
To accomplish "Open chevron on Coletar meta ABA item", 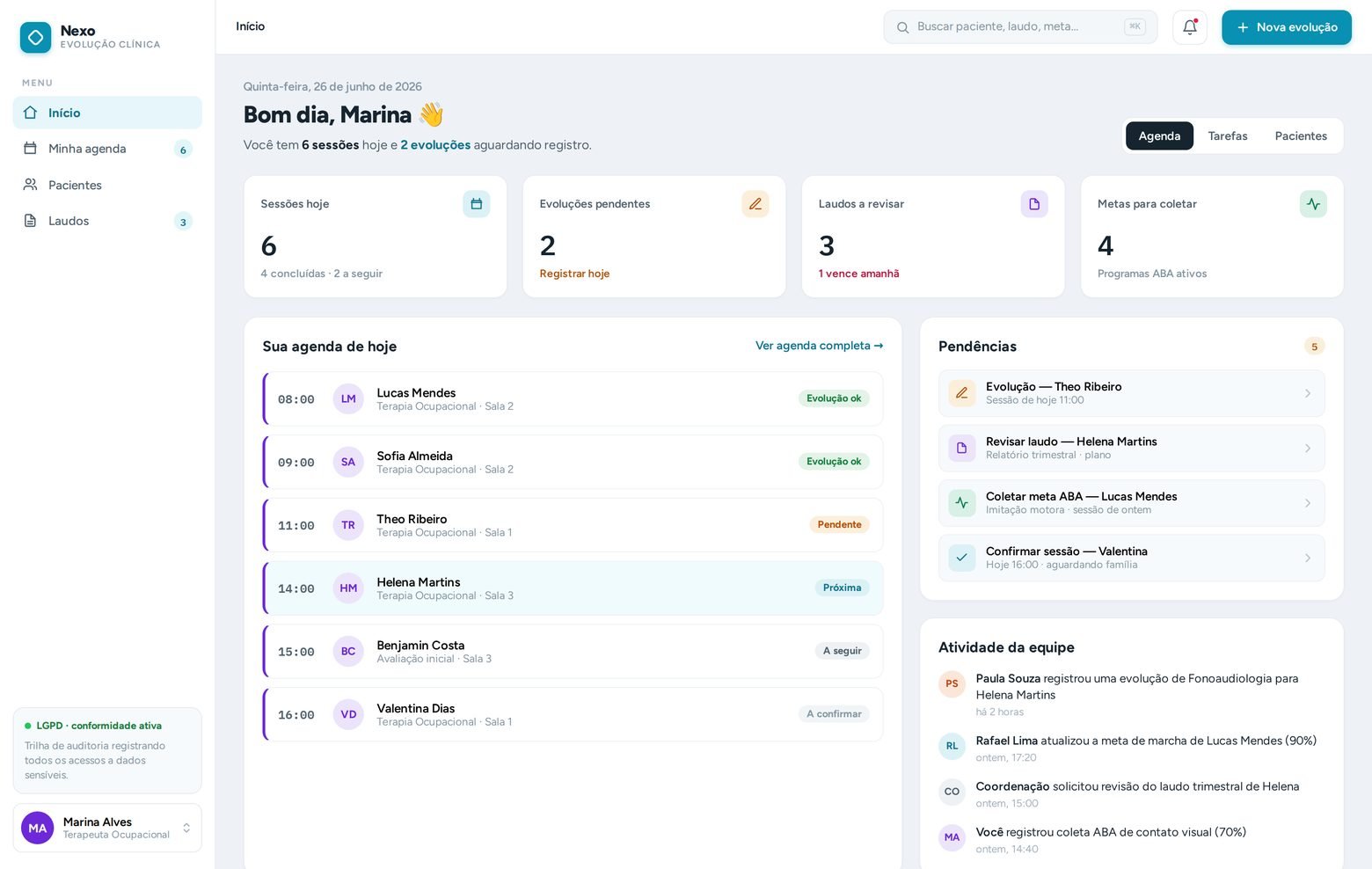I will point(1308,503).
